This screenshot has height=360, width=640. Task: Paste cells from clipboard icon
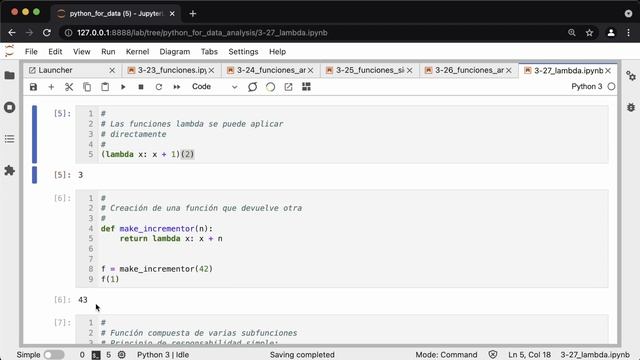pyautogui.click(x=105, y=87)
